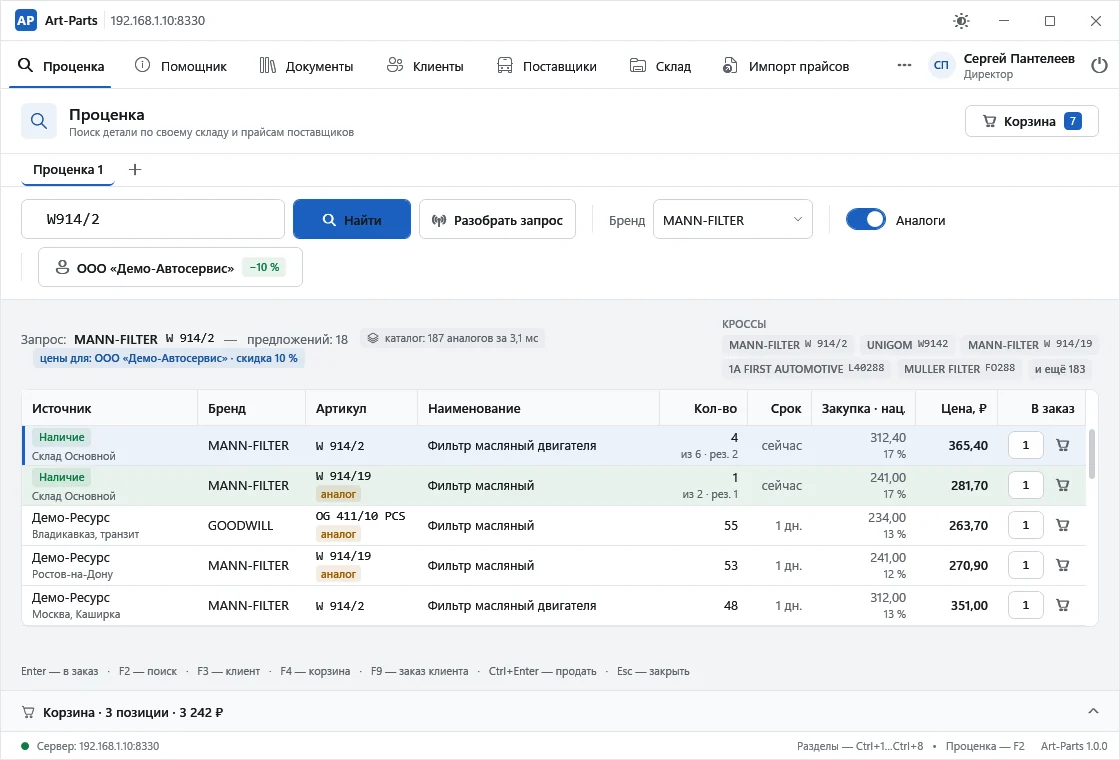The height and width of the screenshot is (760, 1120).
Task: Click the Разобрать запрос button
Action: [497, 219]
